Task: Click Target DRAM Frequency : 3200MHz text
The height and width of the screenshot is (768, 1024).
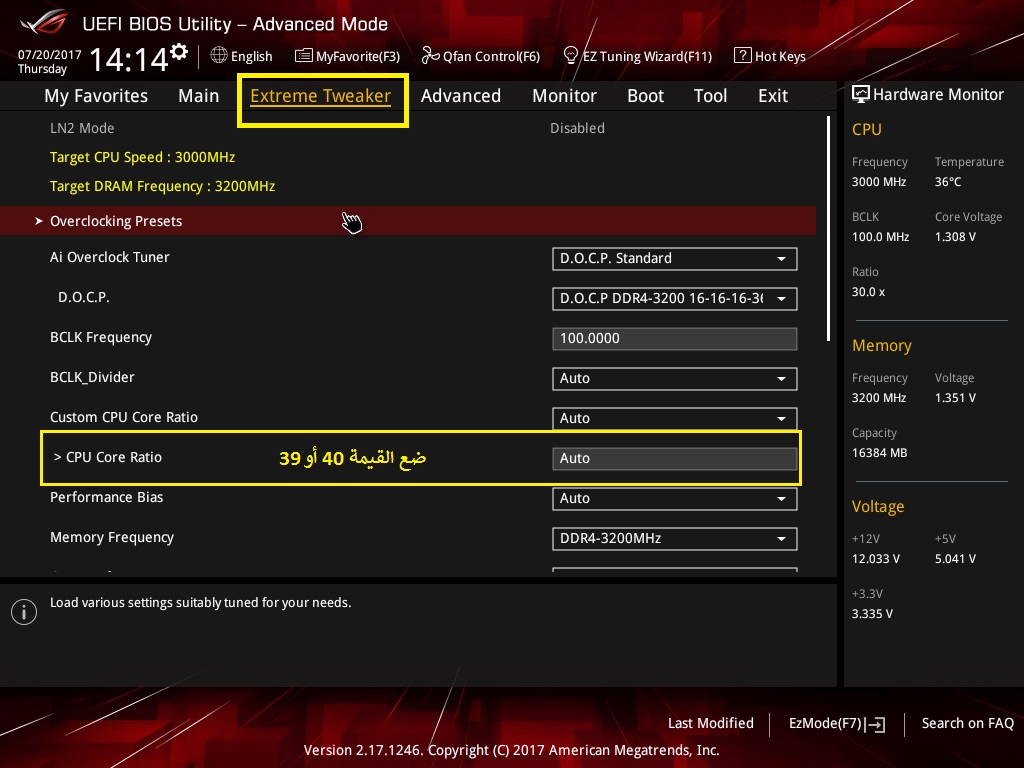Action: click(163, 186)
